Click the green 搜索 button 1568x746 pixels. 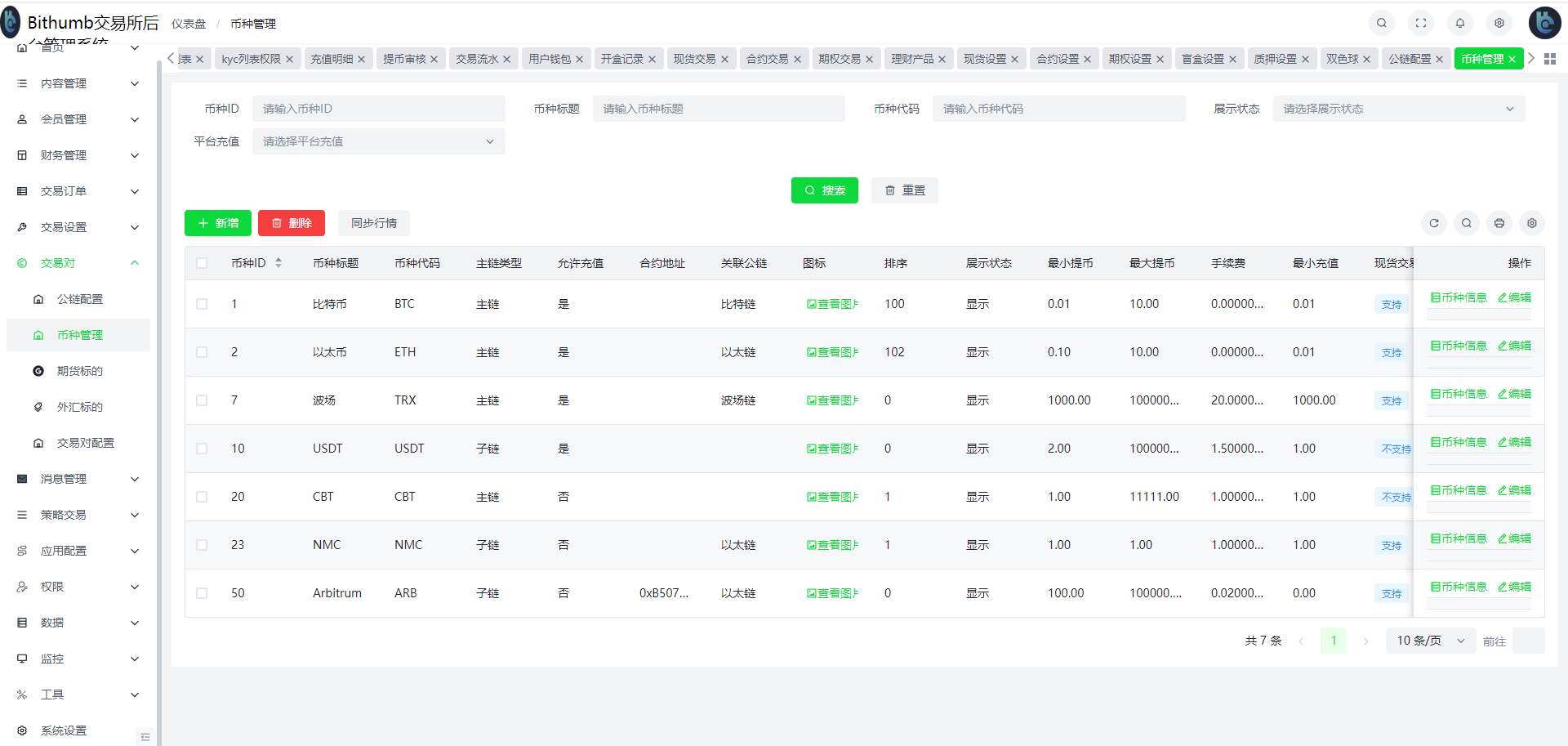(x=824, y=190)
